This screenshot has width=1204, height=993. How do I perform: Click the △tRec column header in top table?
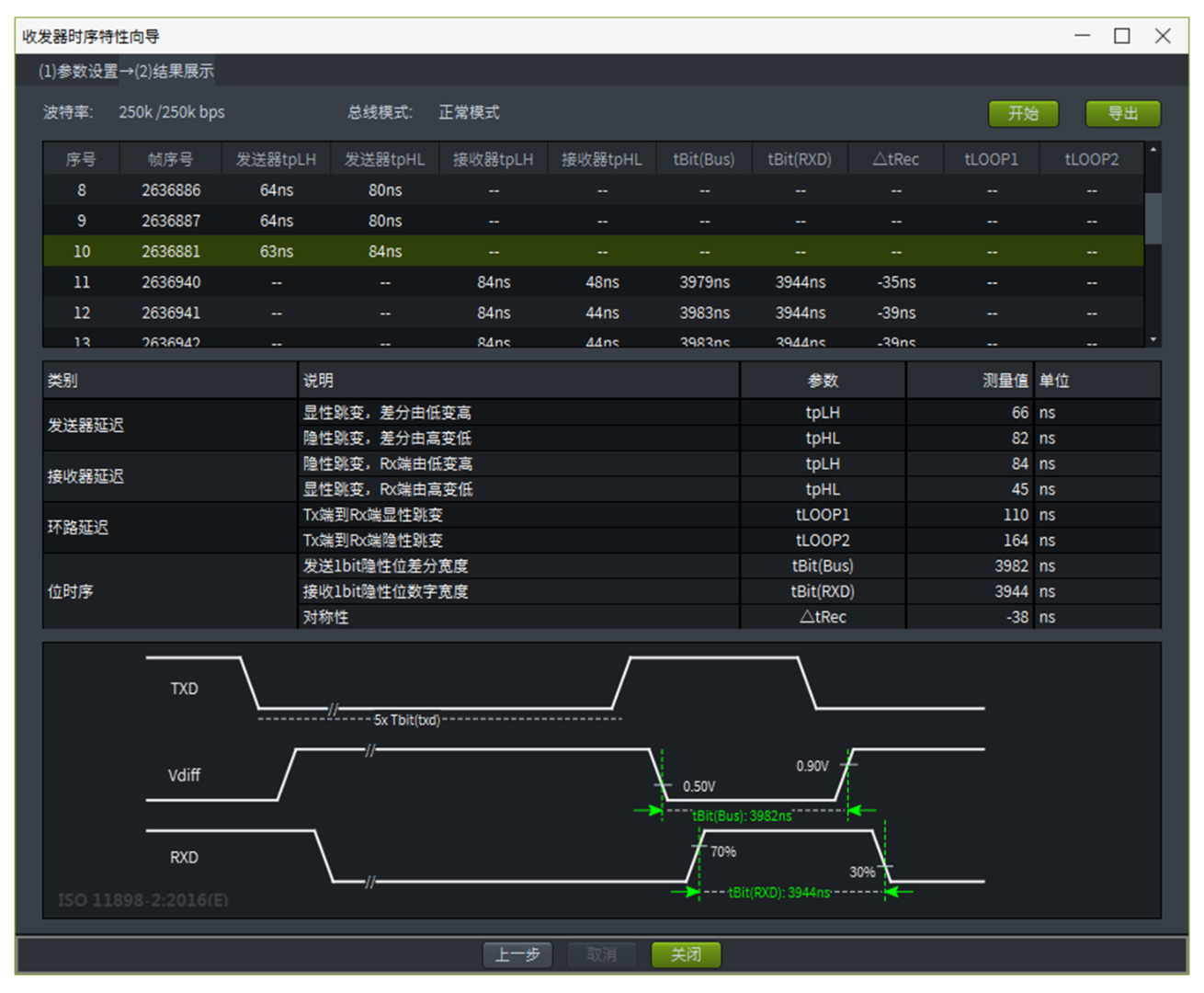click(895, 159)
